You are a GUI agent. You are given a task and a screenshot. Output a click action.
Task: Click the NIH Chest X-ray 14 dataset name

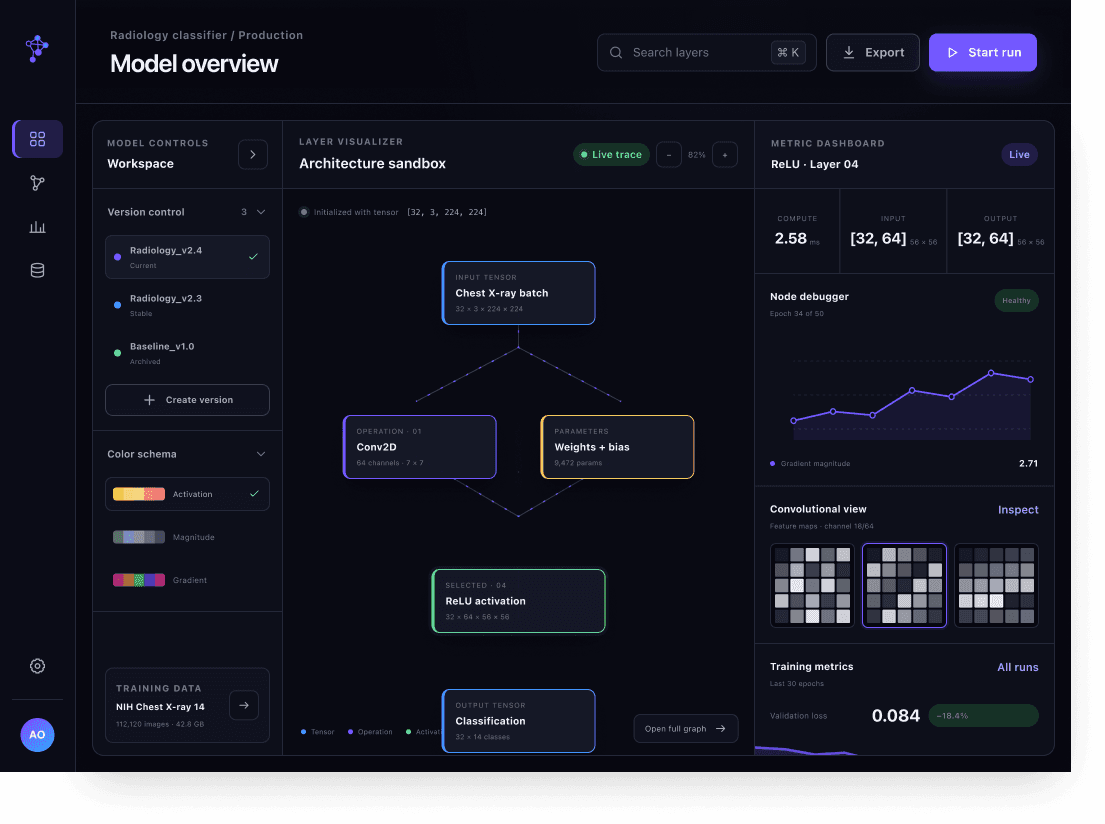[x=160, y=707]
